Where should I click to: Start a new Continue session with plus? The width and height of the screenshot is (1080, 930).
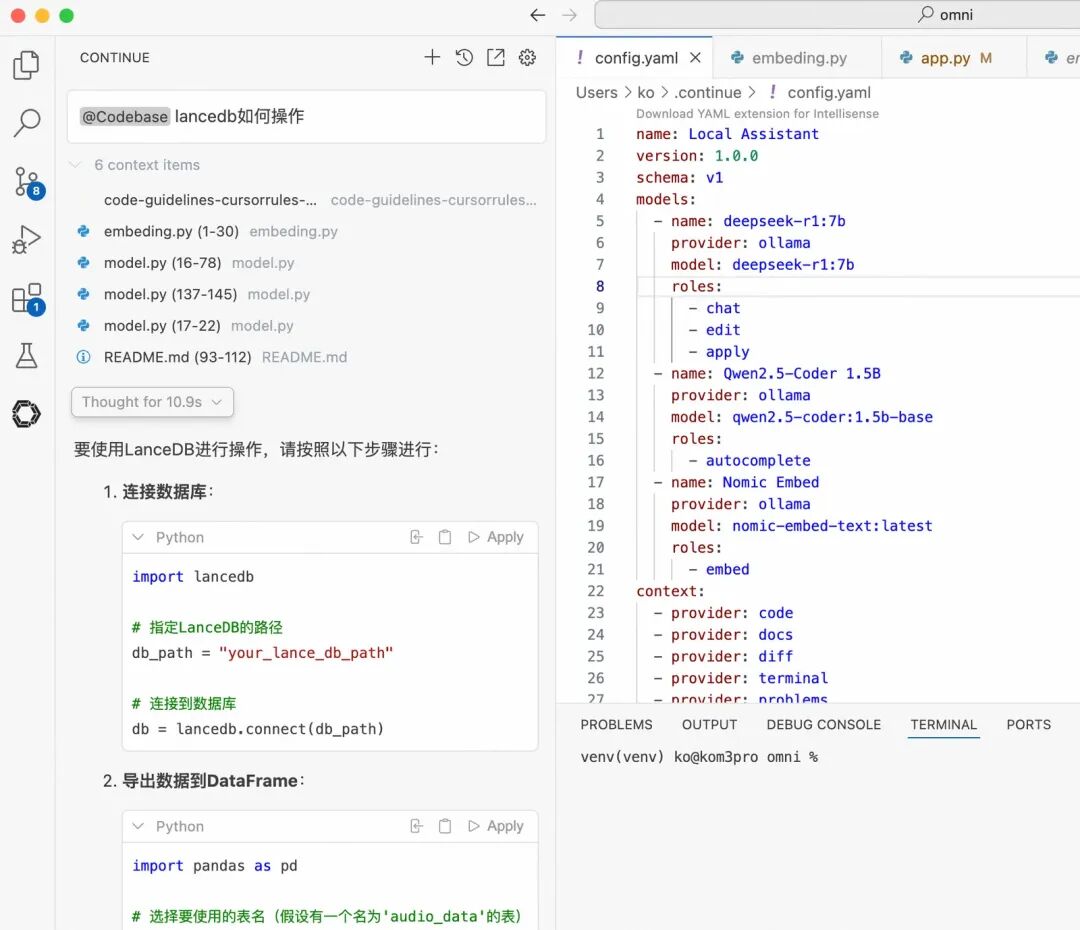pyautogui.click(x=432, y=57)
